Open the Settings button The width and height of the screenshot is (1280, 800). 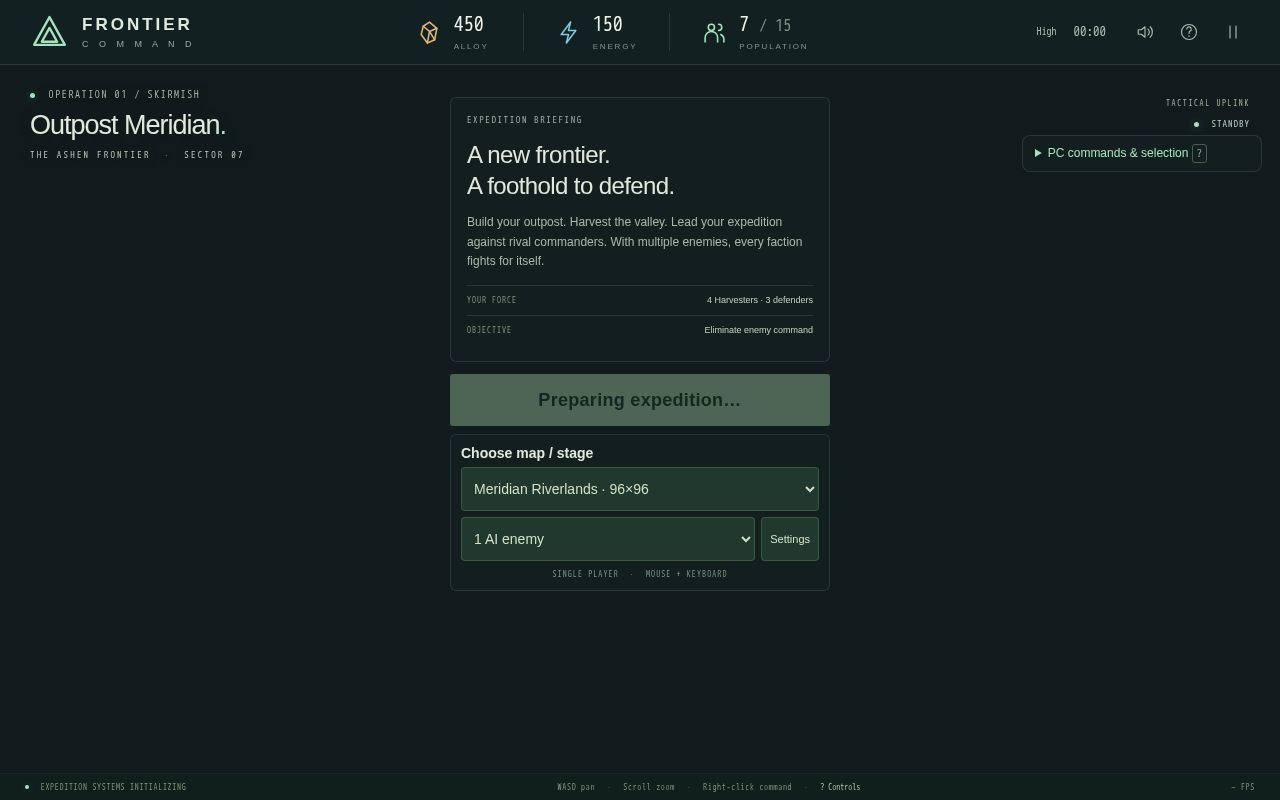(790, 539)
